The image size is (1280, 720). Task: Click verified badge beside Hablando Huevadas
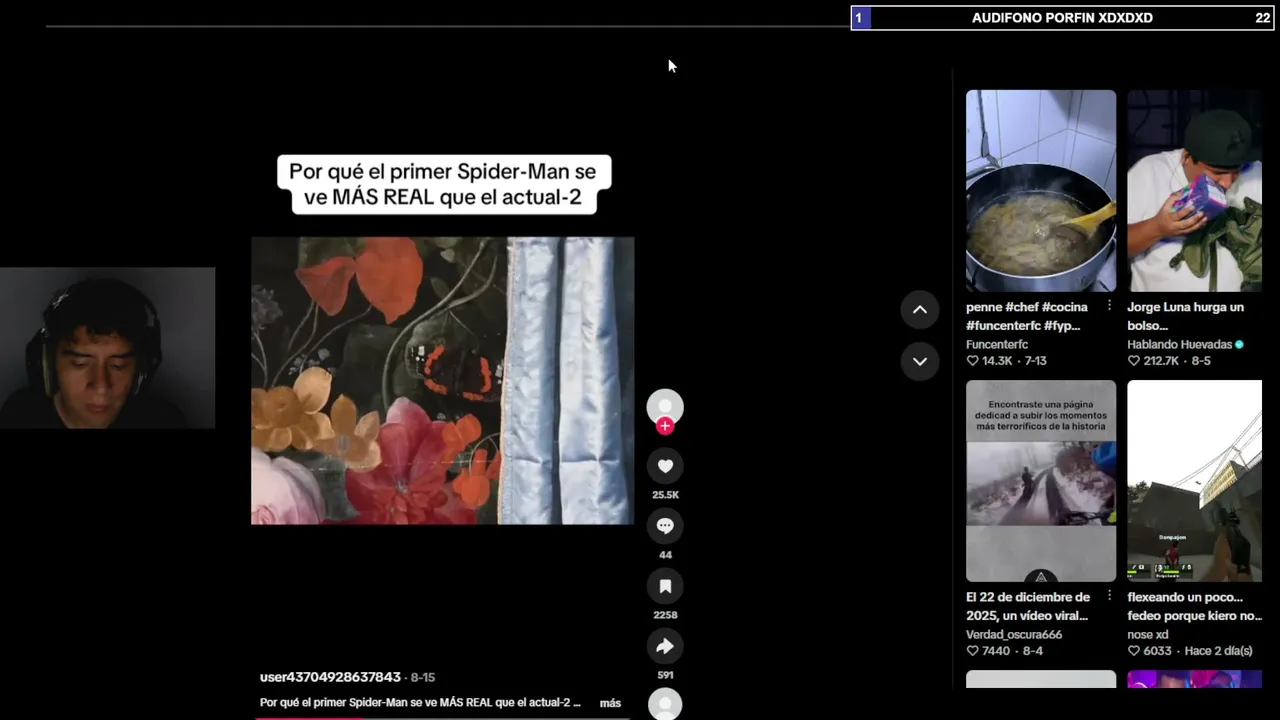[1240, 345]
